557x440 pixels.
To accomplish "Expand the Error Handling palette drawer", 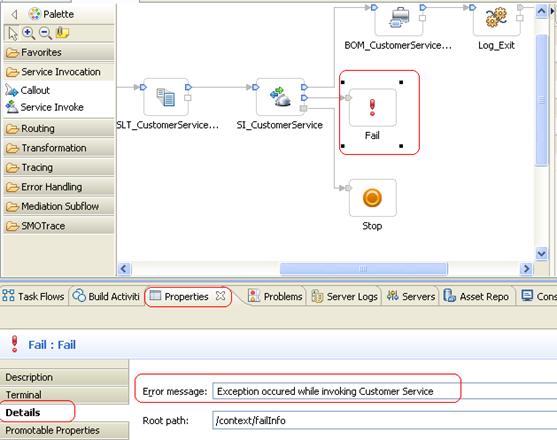I will (59, 187).
